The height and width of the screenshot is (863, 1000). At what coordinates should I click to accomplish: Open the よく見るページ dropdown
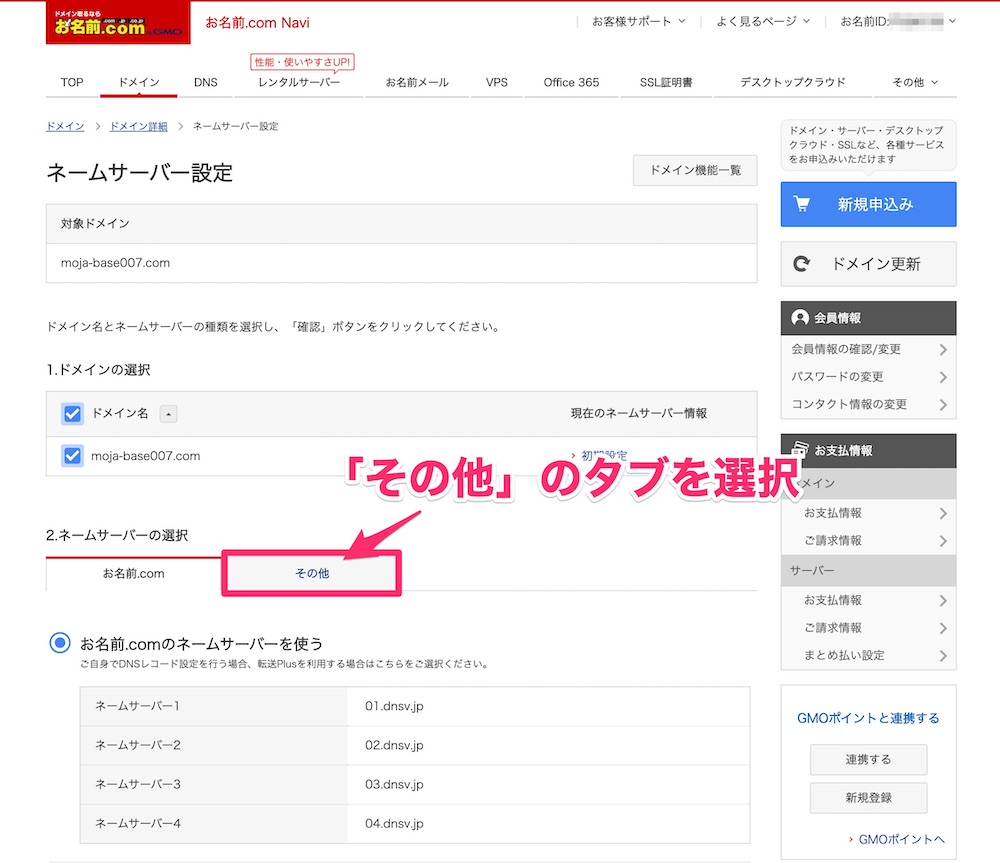pos(763,22)
